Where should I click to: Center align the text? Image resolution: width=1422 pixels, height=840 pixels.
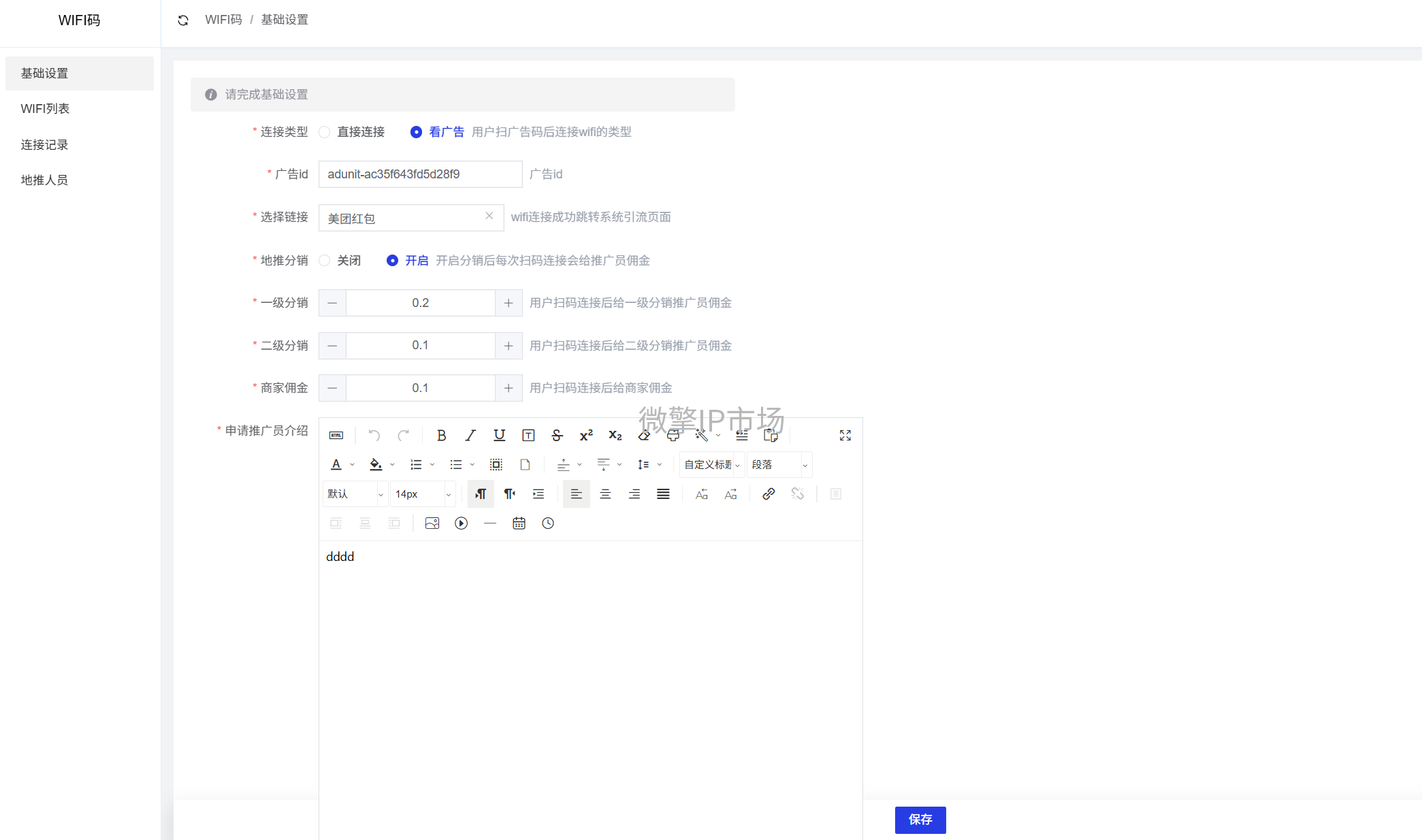(x=605, y=494)
